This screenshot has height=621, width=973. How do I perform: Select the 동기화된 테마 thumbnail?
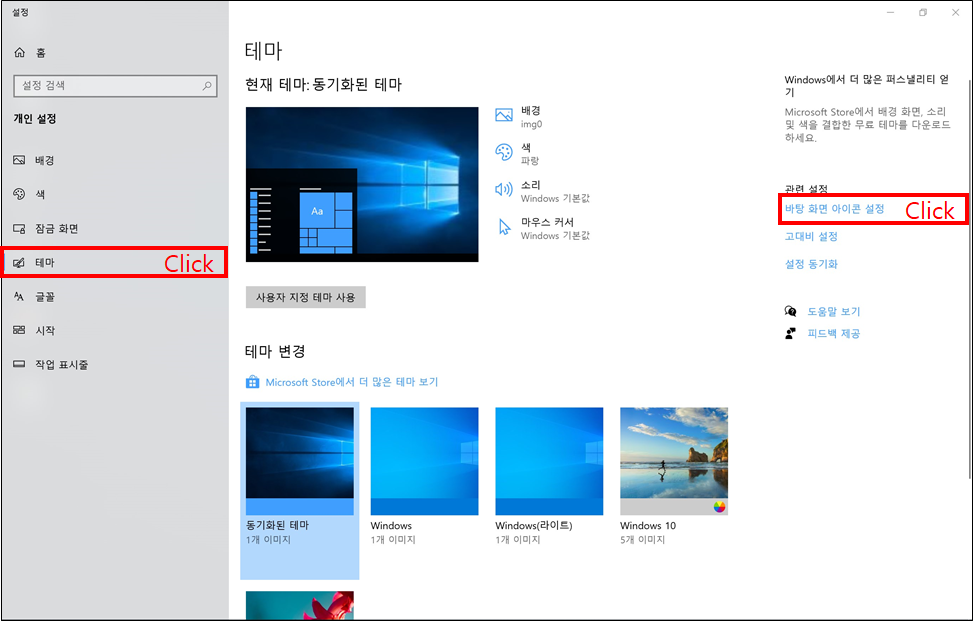[x=300, y=461]
